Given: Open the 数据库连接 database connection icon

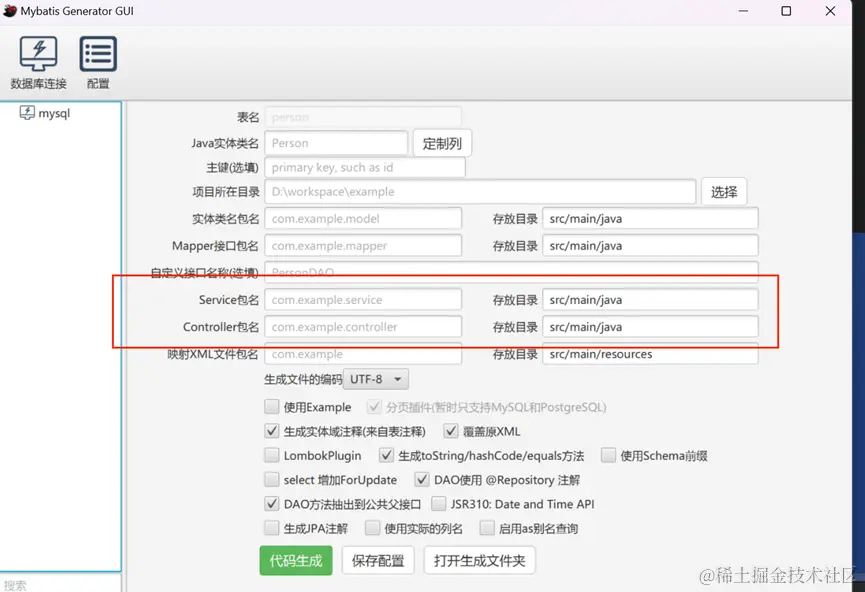Looking at the screenshot, I should (38, 62).
